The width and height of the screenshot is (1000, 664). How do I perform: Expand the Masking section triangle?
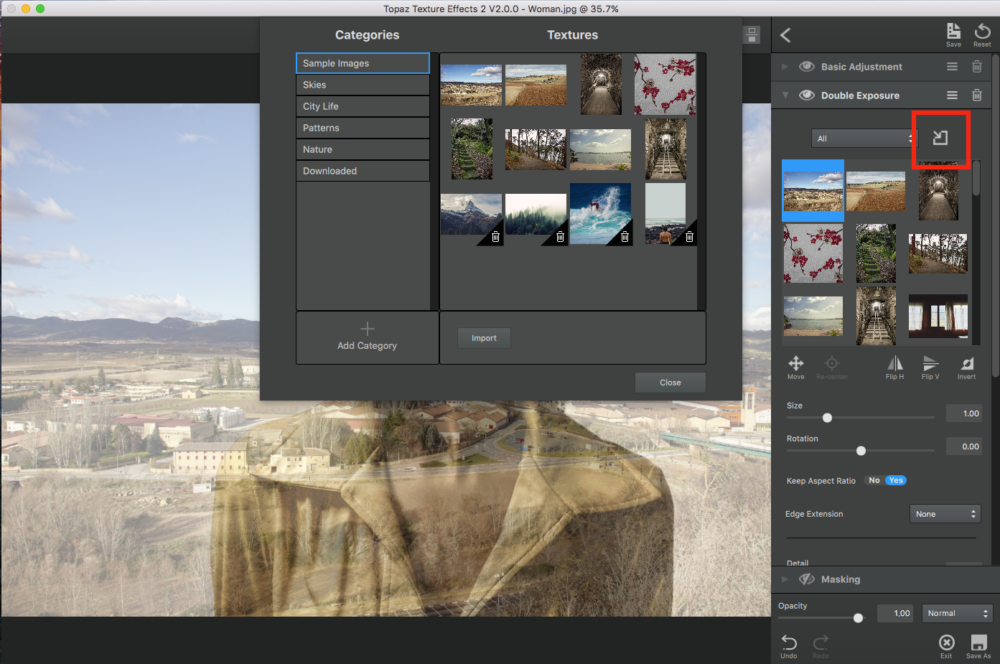point(785,579)
